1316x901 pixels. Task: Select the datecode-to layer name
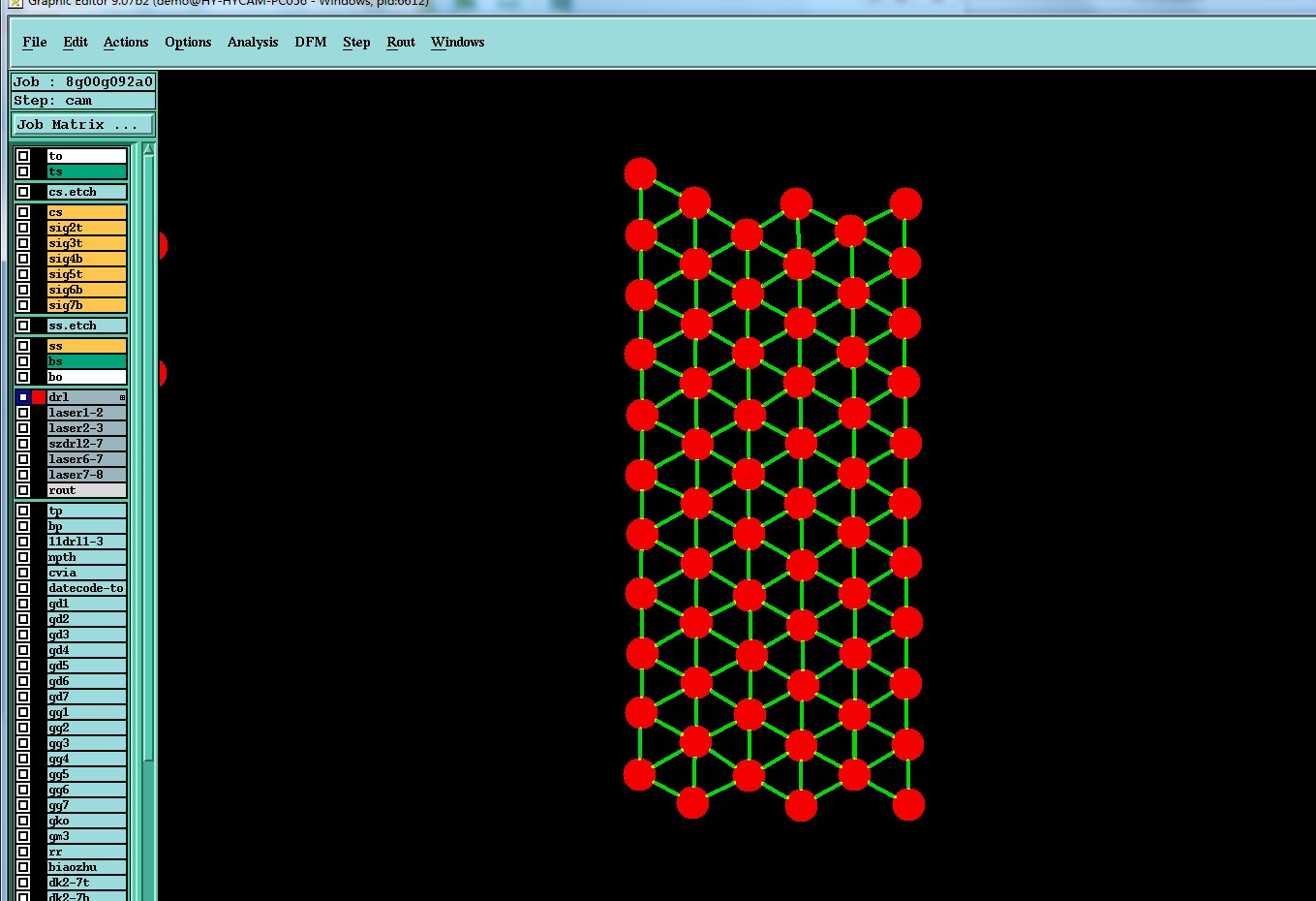[x=87, y=588]
